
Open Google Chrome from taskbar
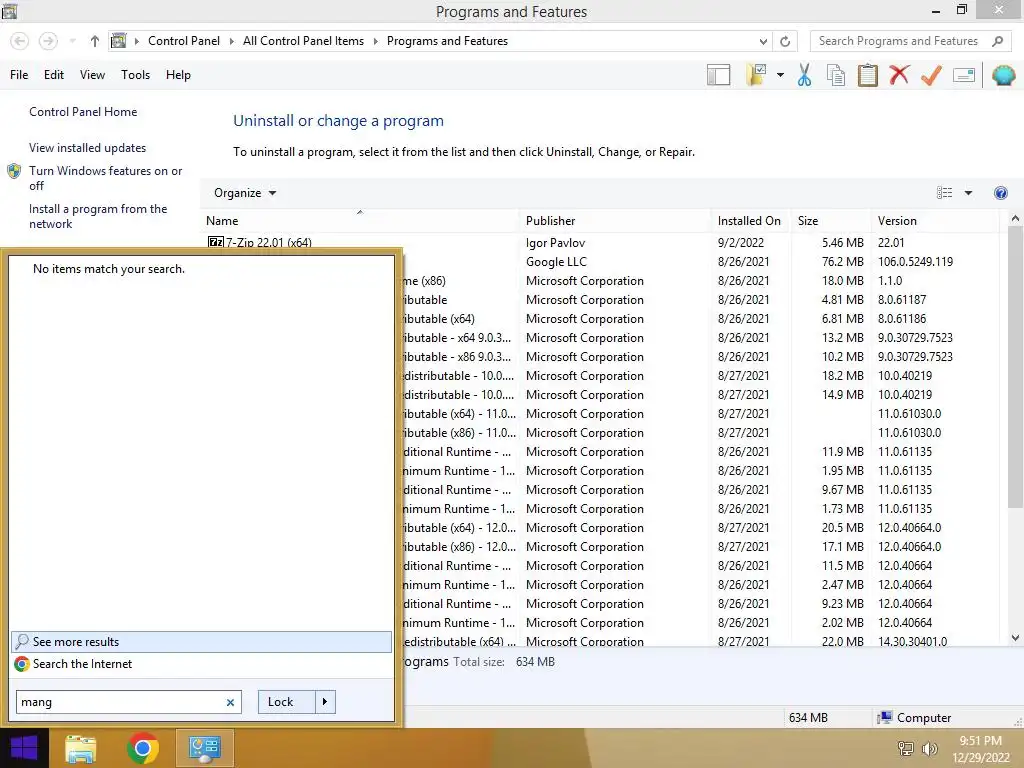pyautogui.click(x=142, y=748)
